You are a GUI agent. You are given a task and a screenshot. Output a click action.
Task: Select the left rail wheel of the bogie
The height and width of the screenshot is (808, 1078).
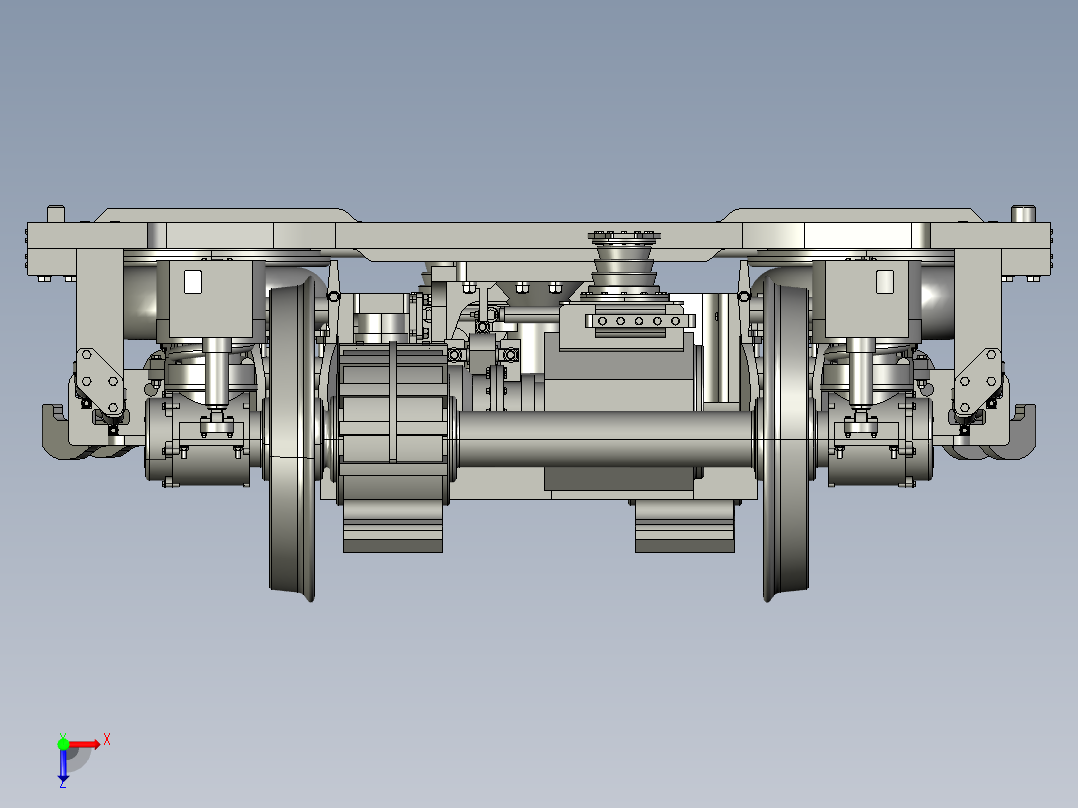292,439
